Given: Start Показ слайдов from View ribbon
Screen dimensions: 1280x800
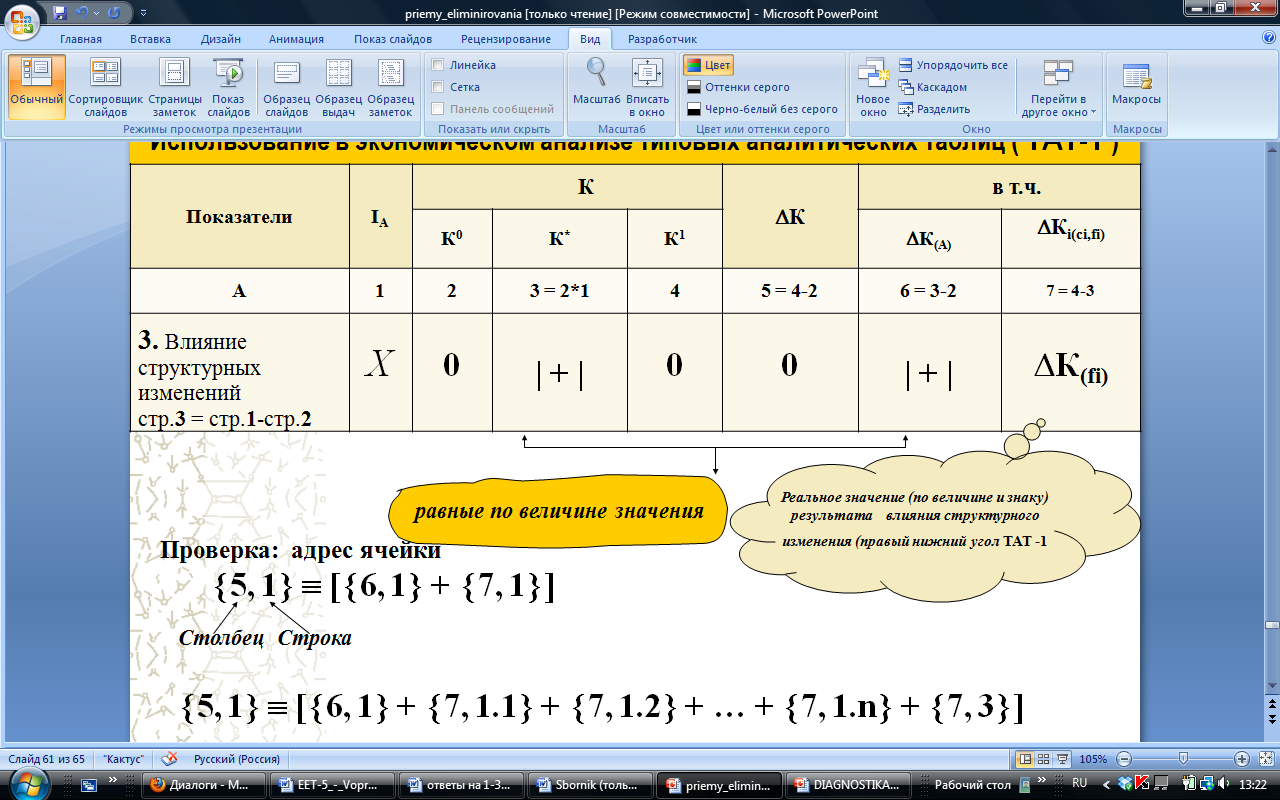Looking at the screenshot, I should [x=229, y=88].
